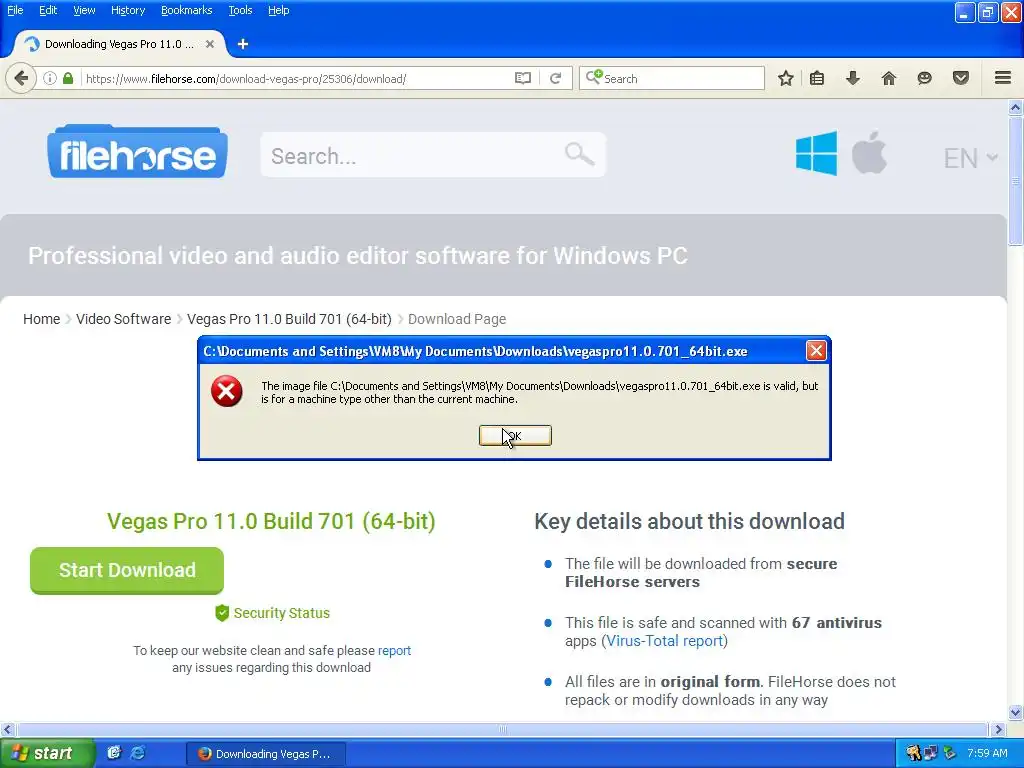Click the horizontal scrollbar right arrow
Viewport: 1024px width, 768px height.
[999, 729]
